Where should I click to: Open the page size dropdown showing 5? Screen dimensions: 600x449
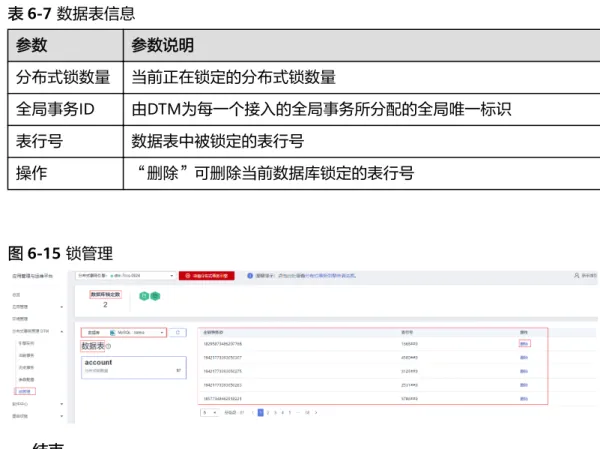pyautogui.click(x=209, y=413)
